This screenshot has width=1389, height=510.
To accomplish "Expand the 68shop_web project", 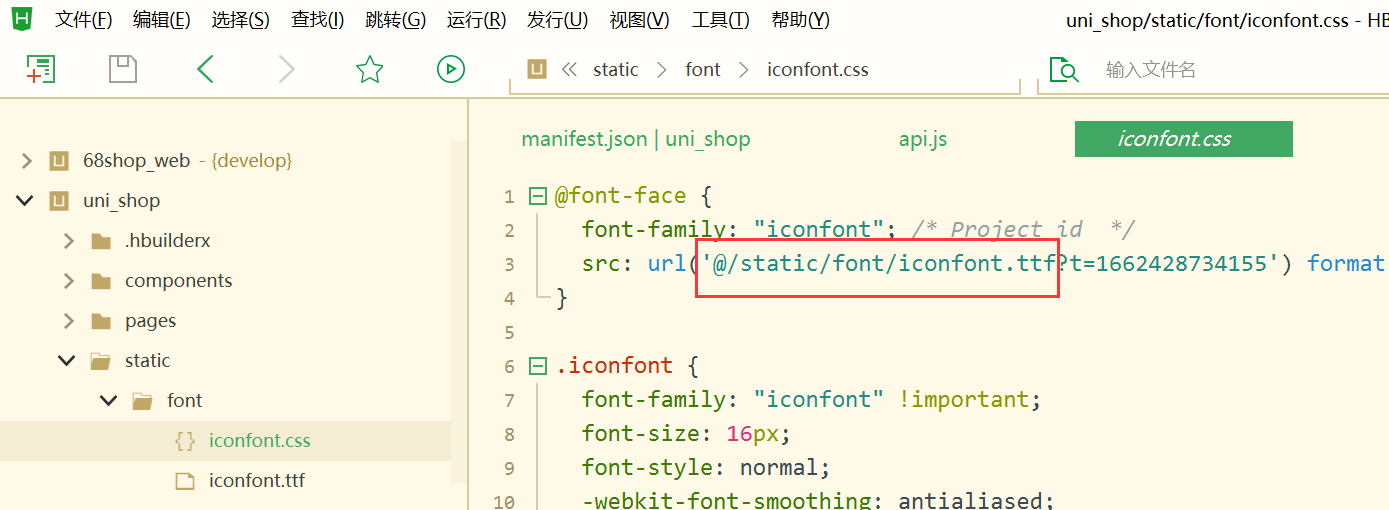I will pos(26,160).
